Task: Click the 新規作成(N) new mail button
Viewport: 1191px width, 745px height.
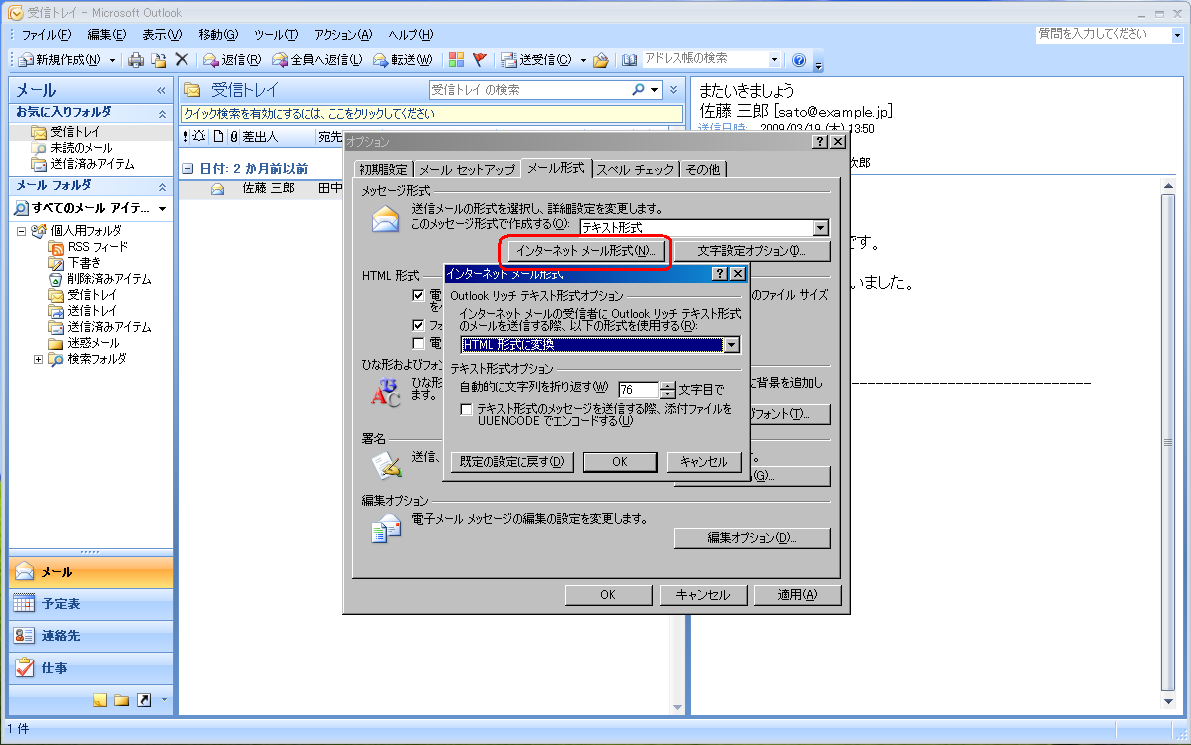Action: [61, 60]
